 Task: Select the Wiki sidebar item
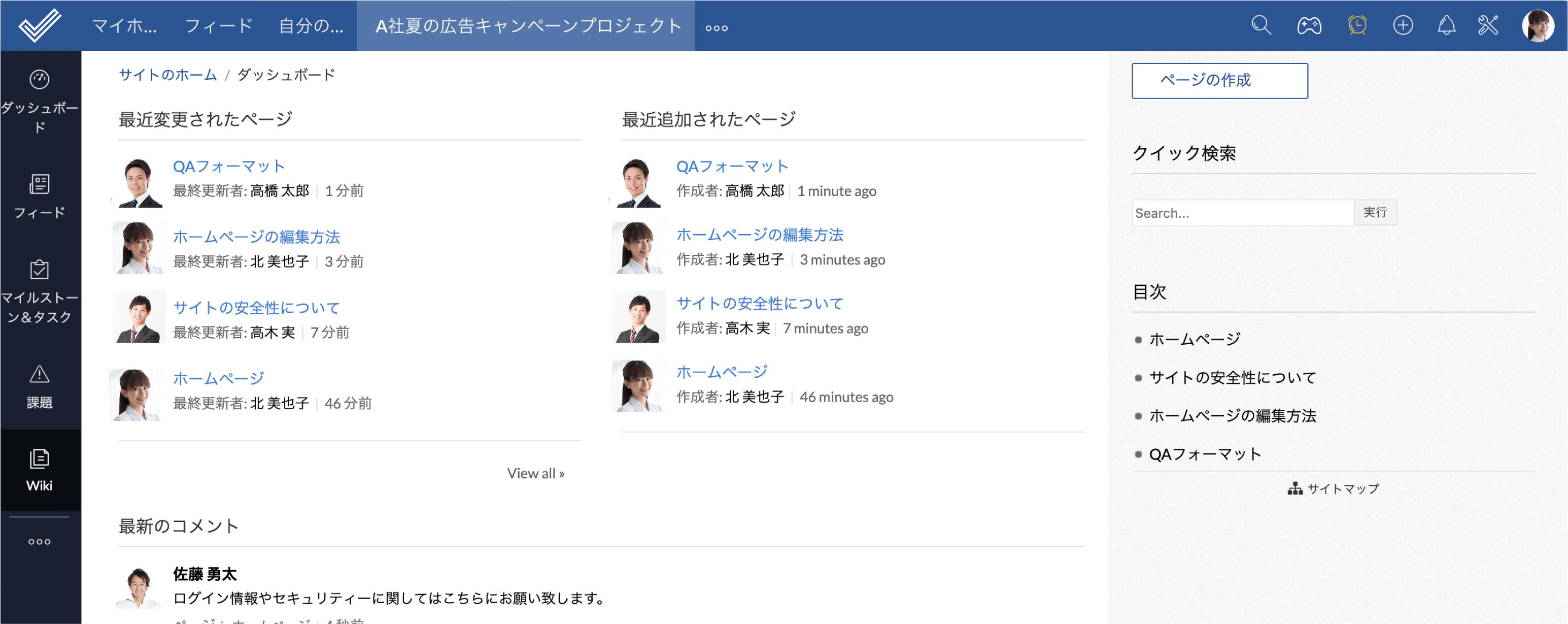(40, 469)
